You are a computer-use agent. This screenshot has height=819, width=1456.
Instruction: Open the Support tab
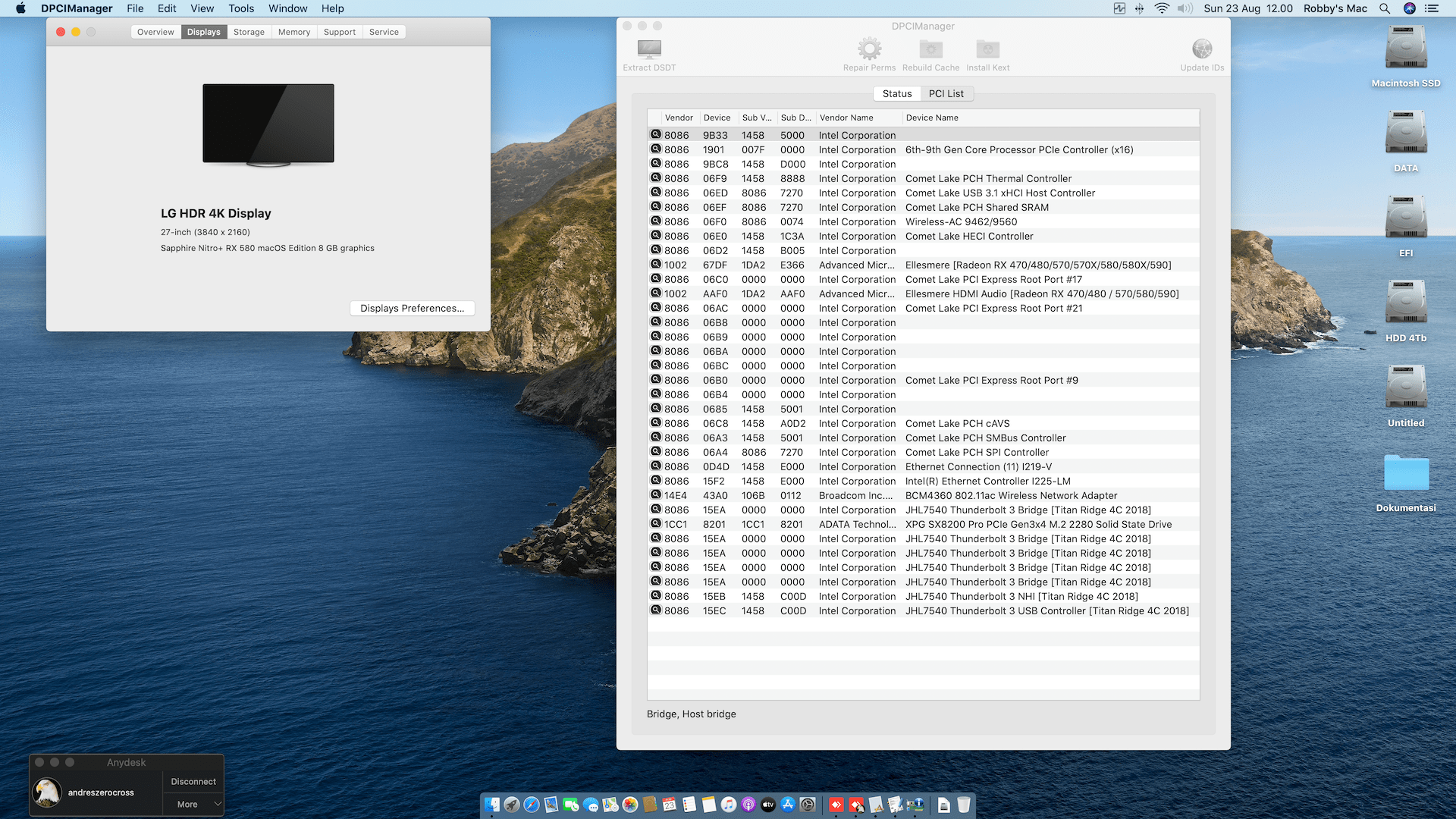point(340,32)
